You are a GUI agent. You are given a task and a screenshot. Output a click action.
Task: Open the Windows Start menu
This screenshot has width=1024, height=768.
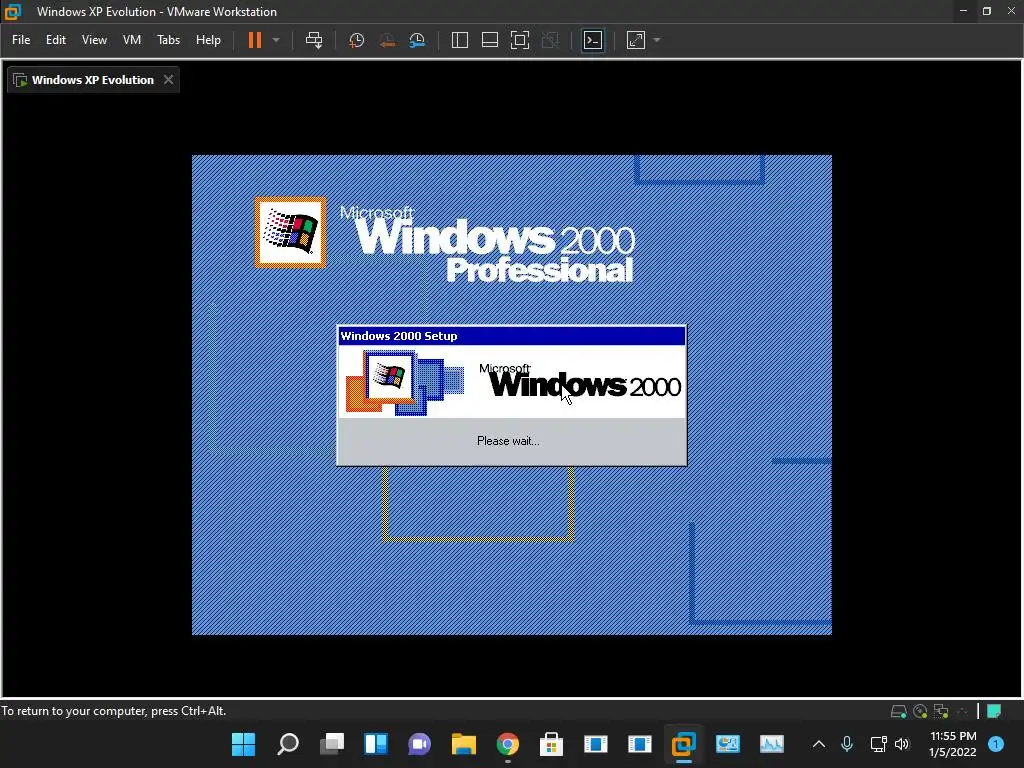(x=244, y=744)
